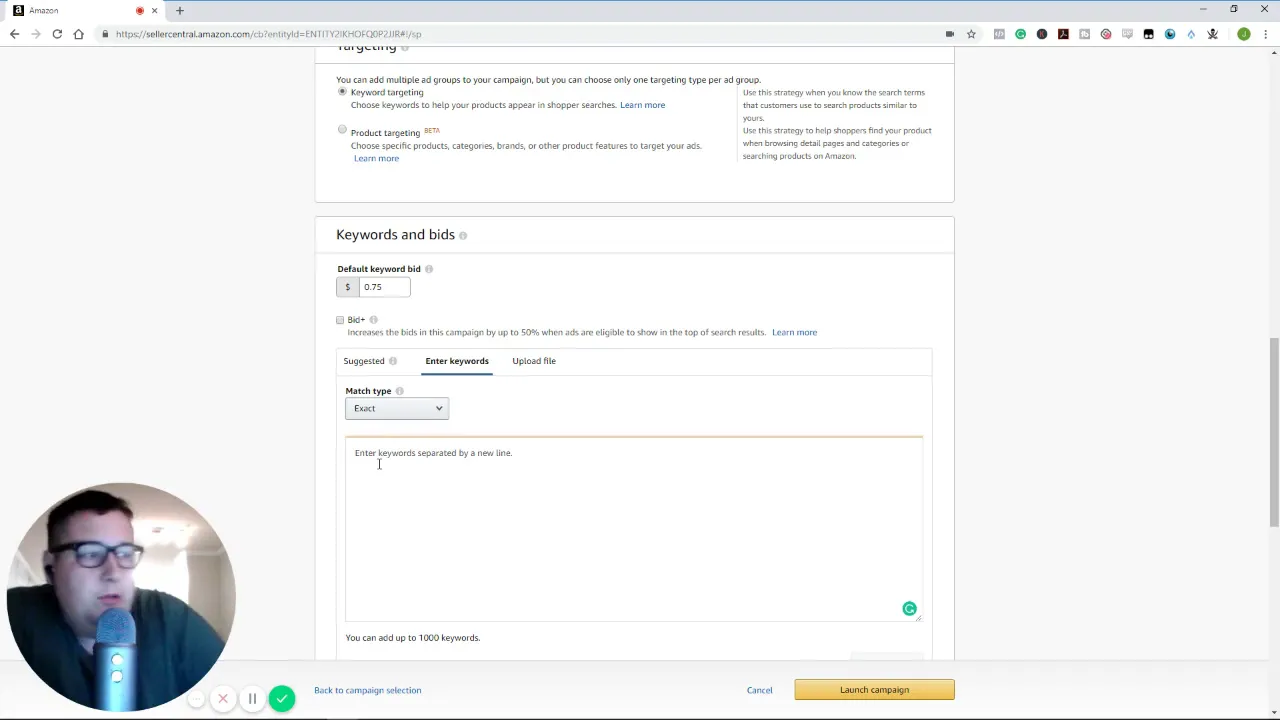Image resolution: width=1280 pixels, height=720 pixels.
Task: Click inside the keywords text area
Action: point(633,529)
